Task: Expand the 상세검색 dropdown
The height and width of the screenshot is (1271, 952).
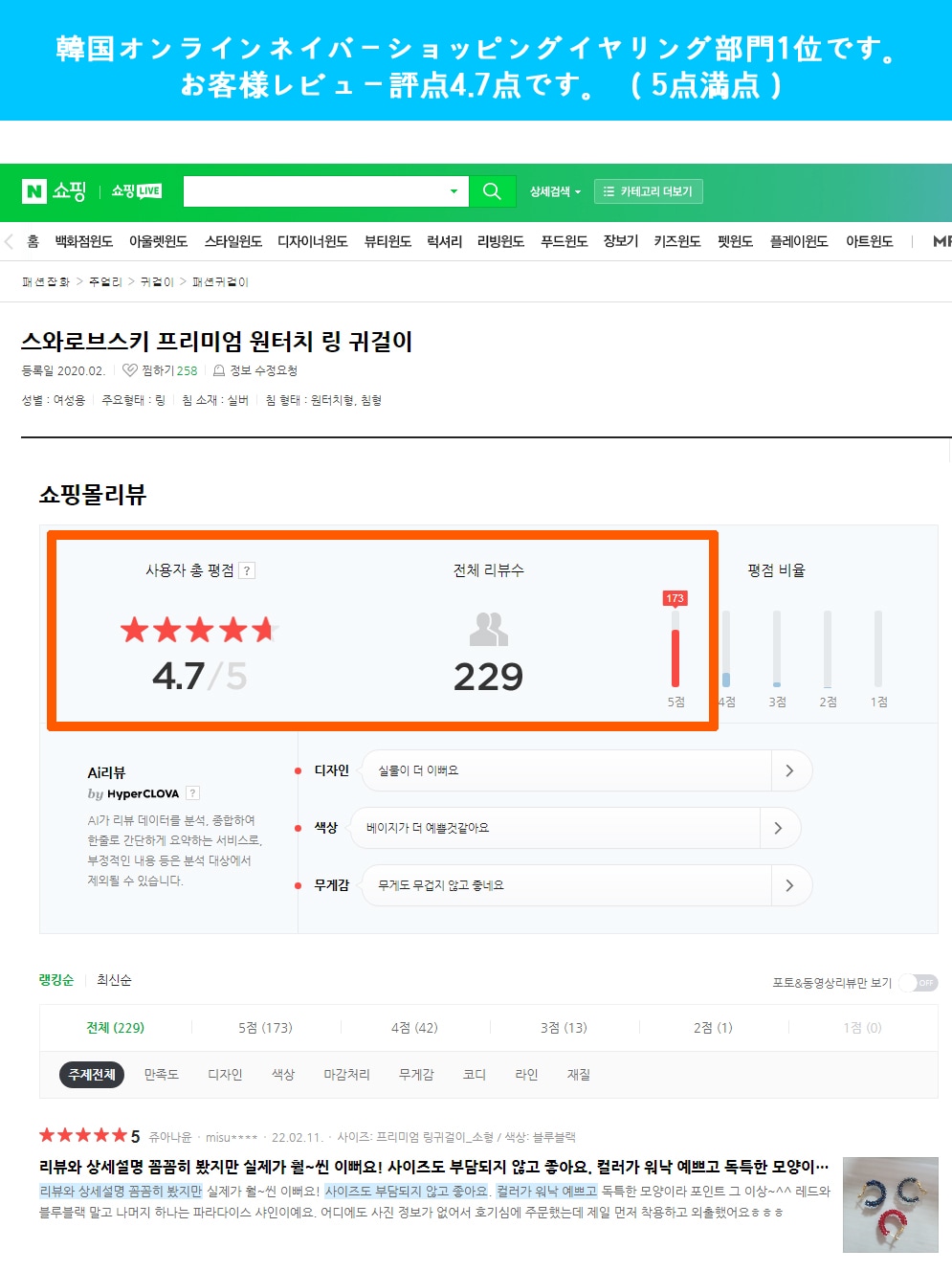Action: tap(555, 191)
